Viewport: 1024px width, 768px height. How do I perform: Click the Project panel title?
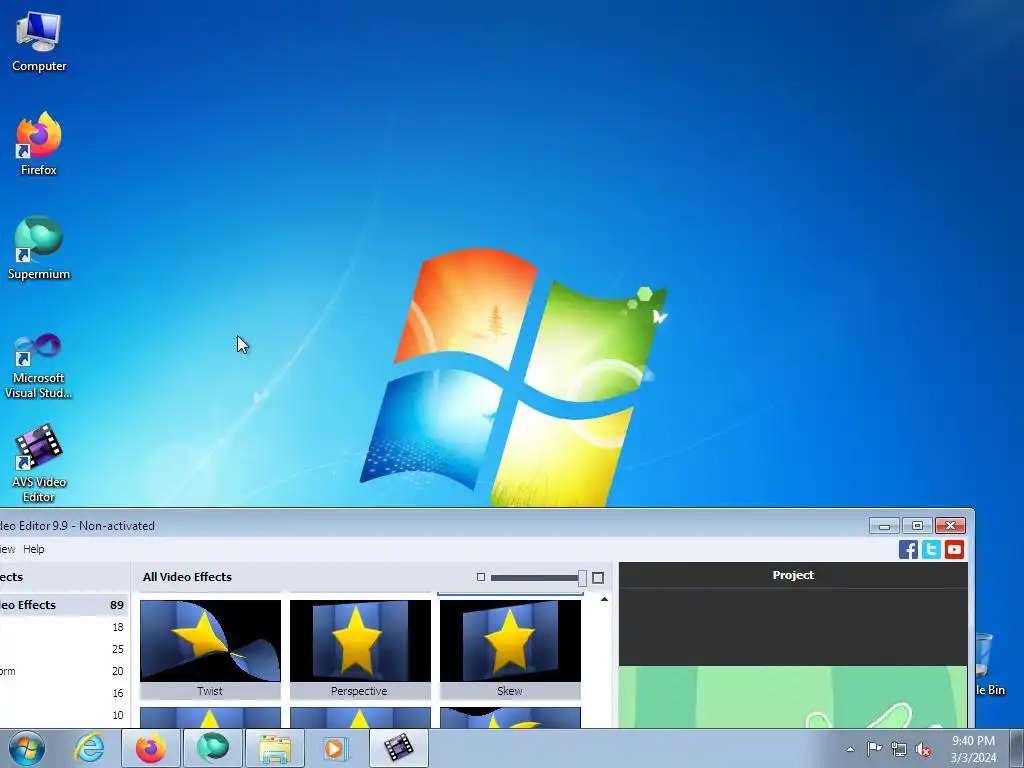(x=793, y=575)
